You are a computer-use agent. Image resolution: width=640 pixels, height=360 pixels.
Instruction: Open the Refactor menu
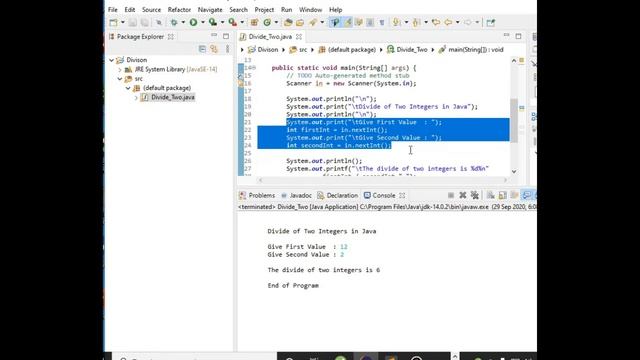(179, 9)
